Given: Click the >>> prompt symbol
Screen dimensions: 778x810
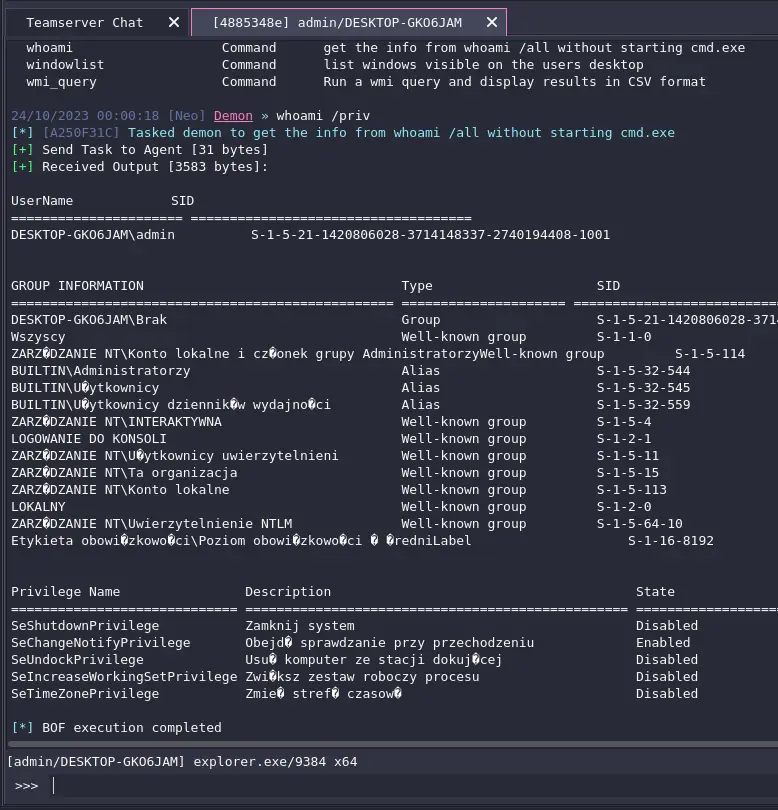Looking at the screenshot, I should [x=26, y=785].
